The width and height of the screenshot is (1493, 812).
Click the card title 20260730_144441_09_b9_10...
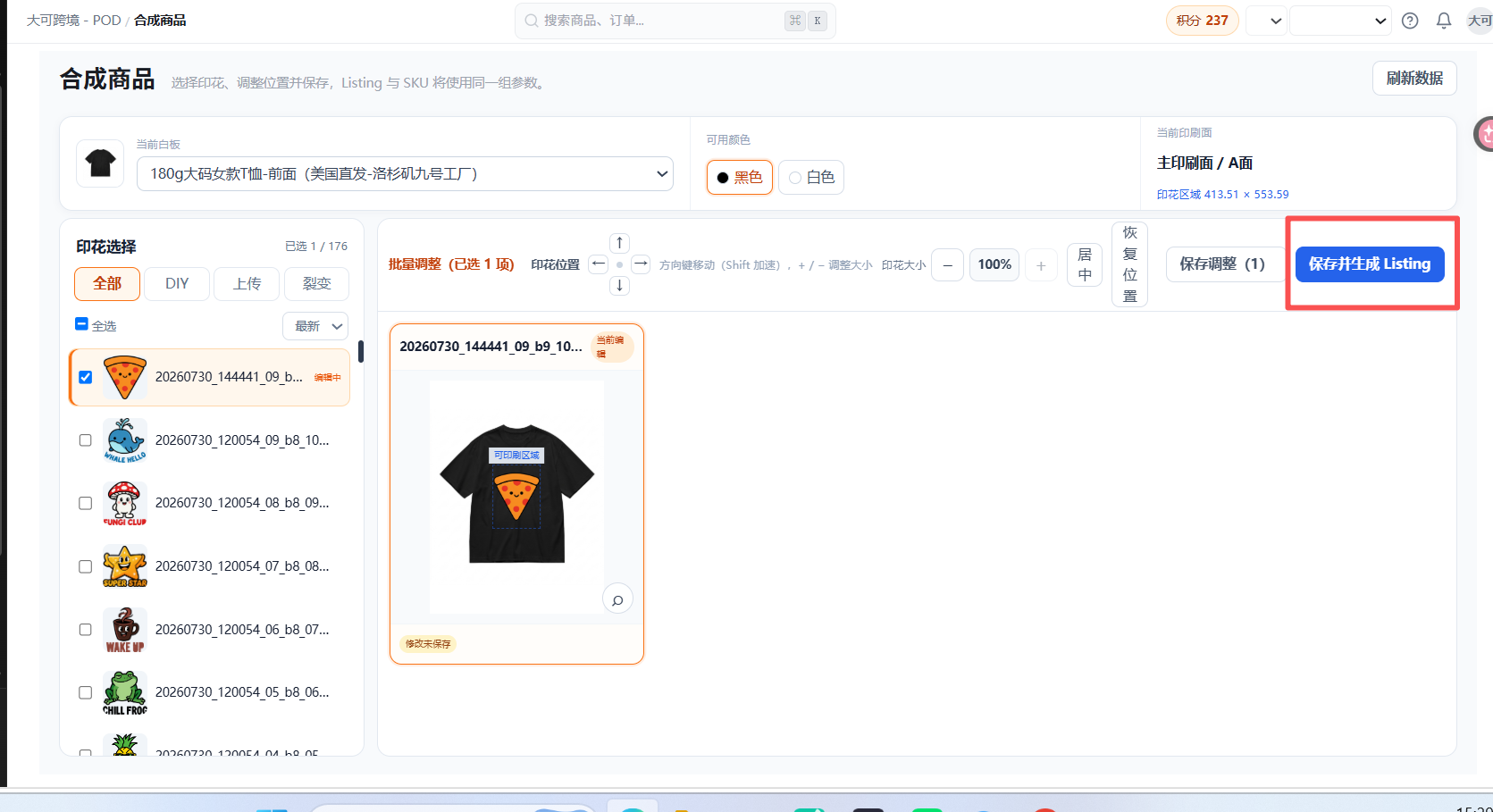pos(491,347)
